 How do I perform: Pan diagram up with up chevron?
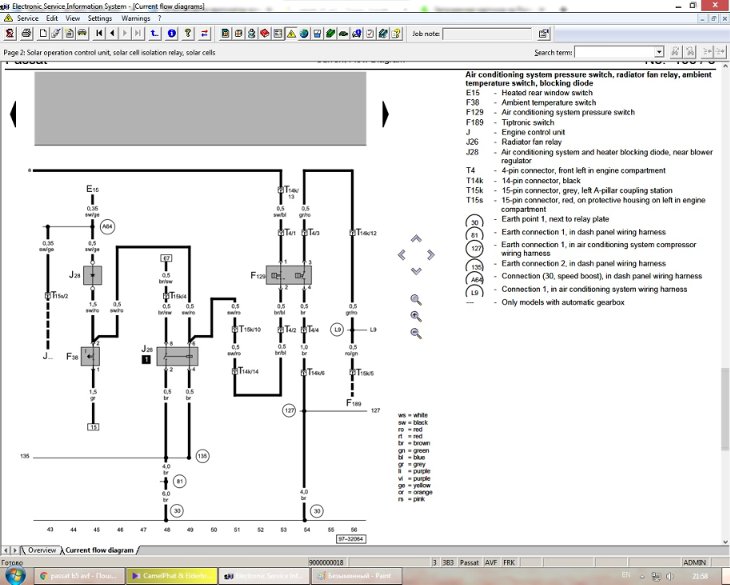[416, 239]
